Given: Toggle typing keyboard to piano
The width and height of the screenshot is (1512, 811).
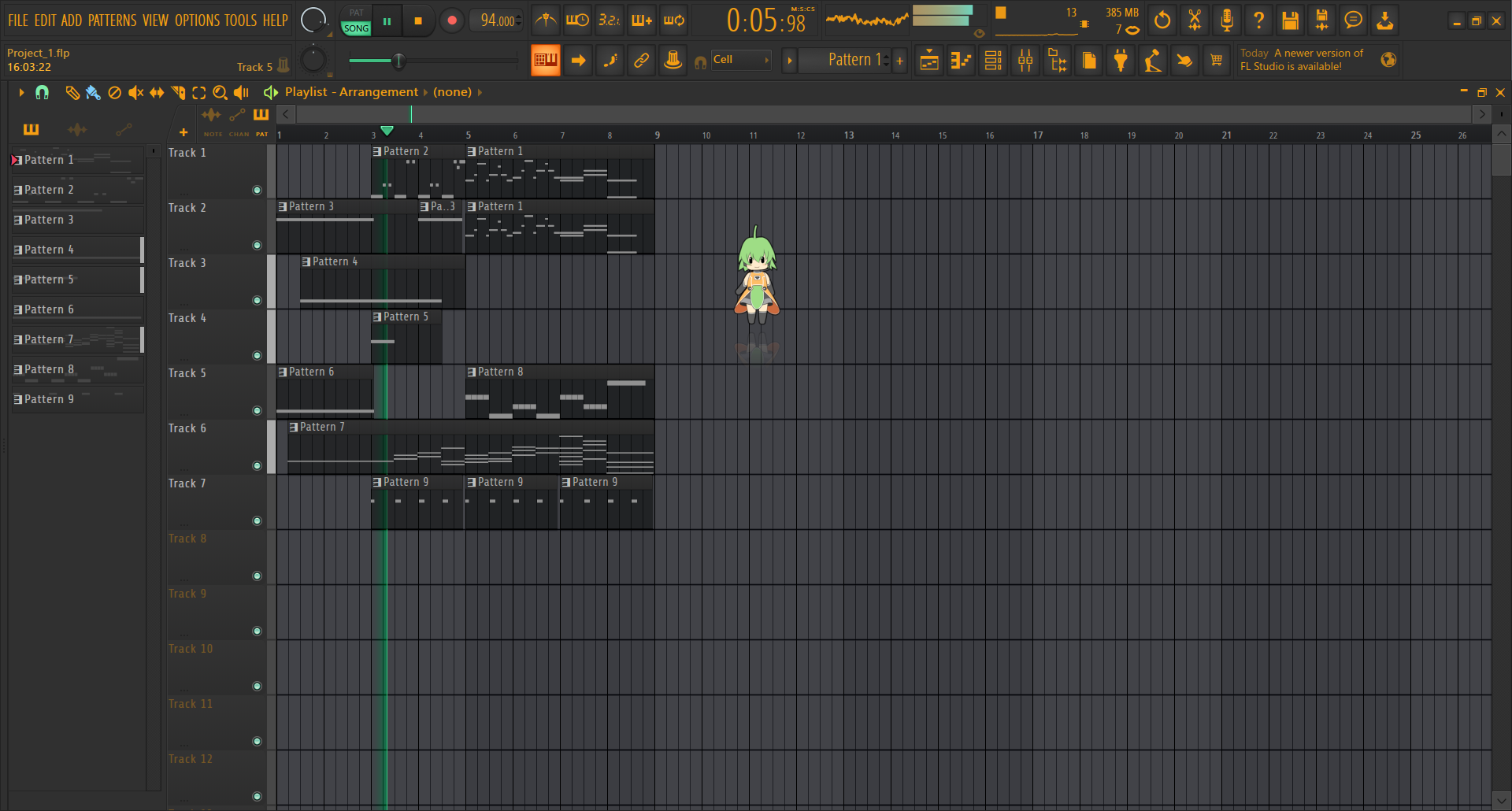Looking at the screenshot, I should (546, 61).
